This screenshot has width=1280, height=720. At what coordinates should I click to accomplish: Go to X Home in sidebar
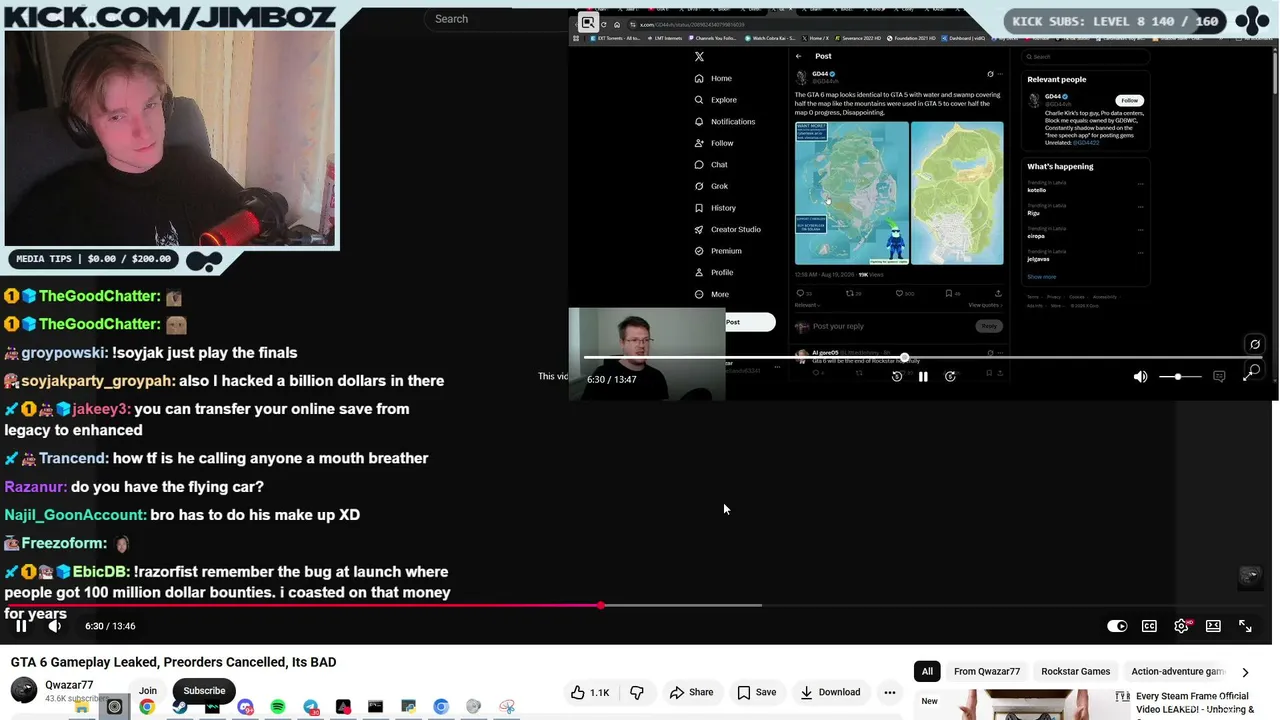click(x=713, y=78)
